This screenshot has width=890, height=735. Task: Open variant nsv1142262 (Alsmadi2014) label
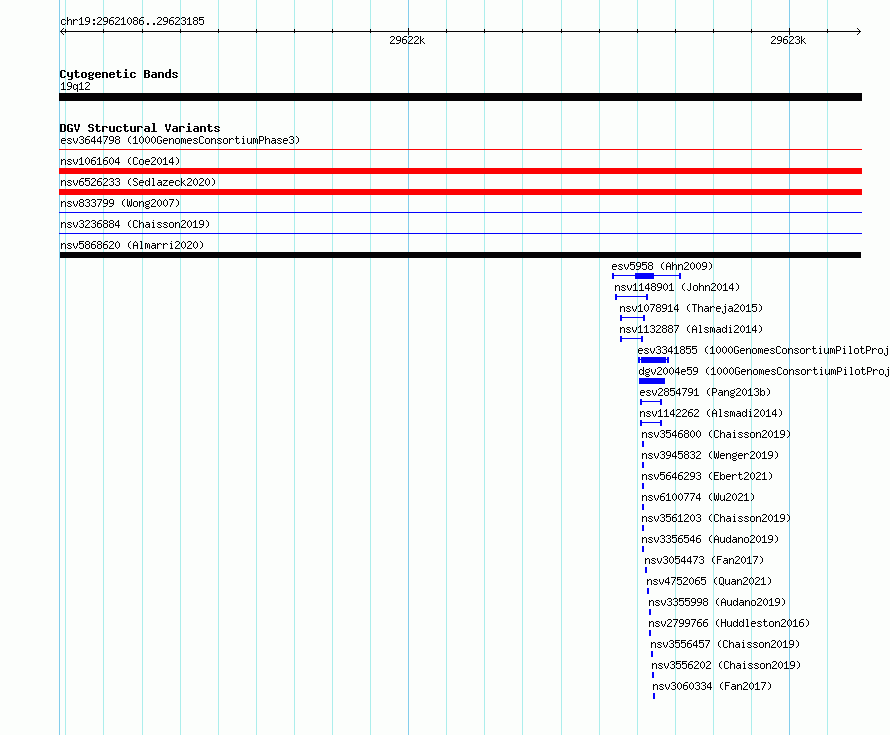pos(711,413)
